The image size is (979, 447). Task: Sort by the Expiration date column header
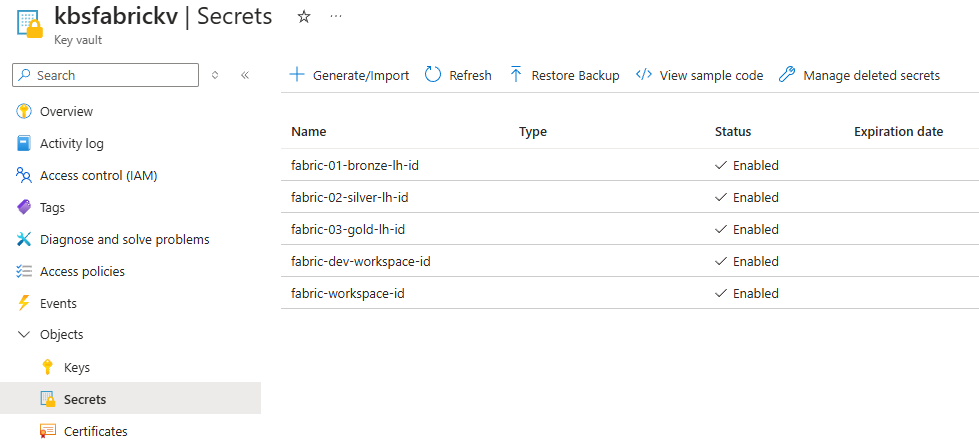898,132
